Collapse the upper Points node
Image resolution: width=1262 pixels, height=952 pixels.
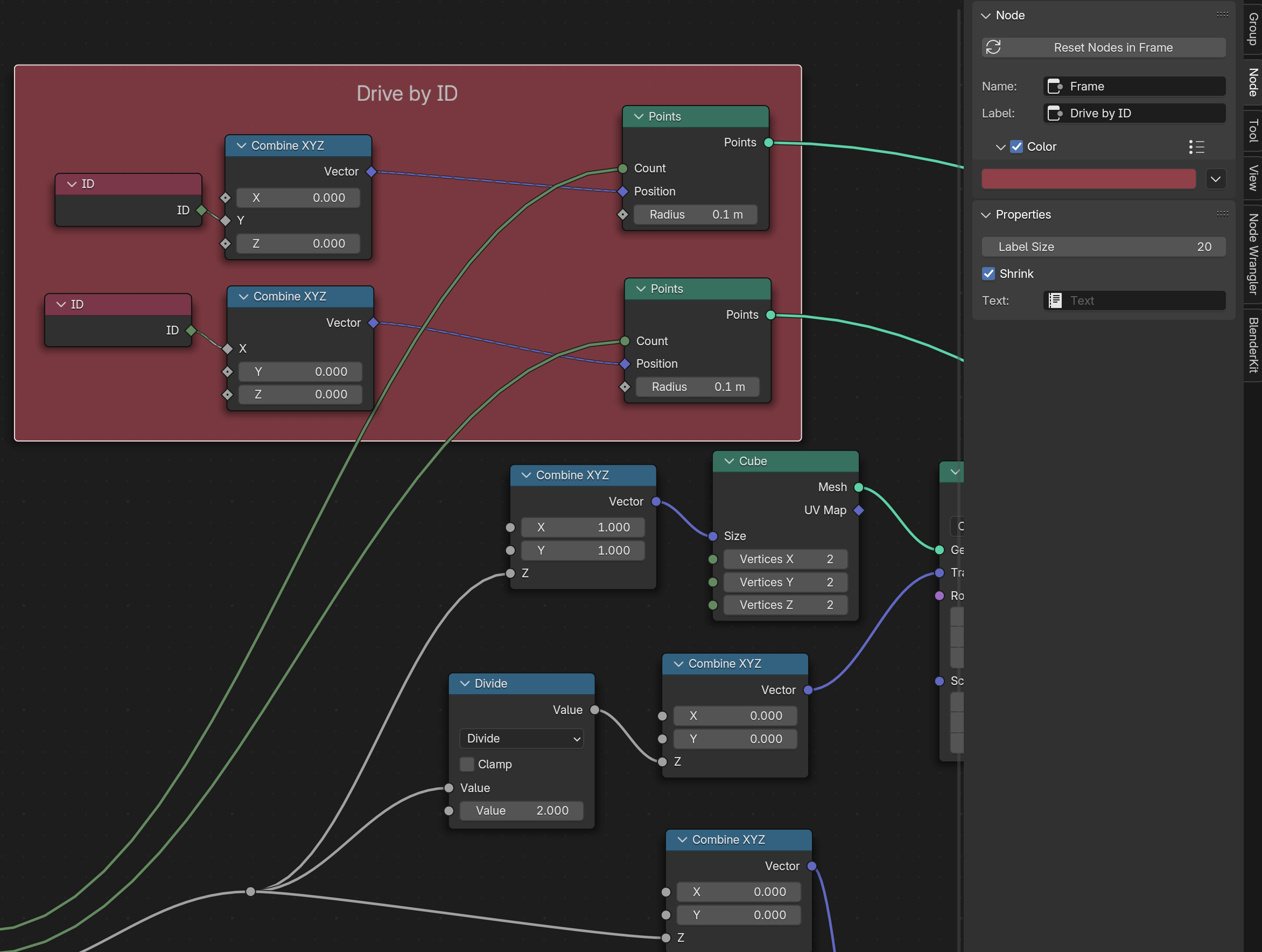[x=639, y=116]
